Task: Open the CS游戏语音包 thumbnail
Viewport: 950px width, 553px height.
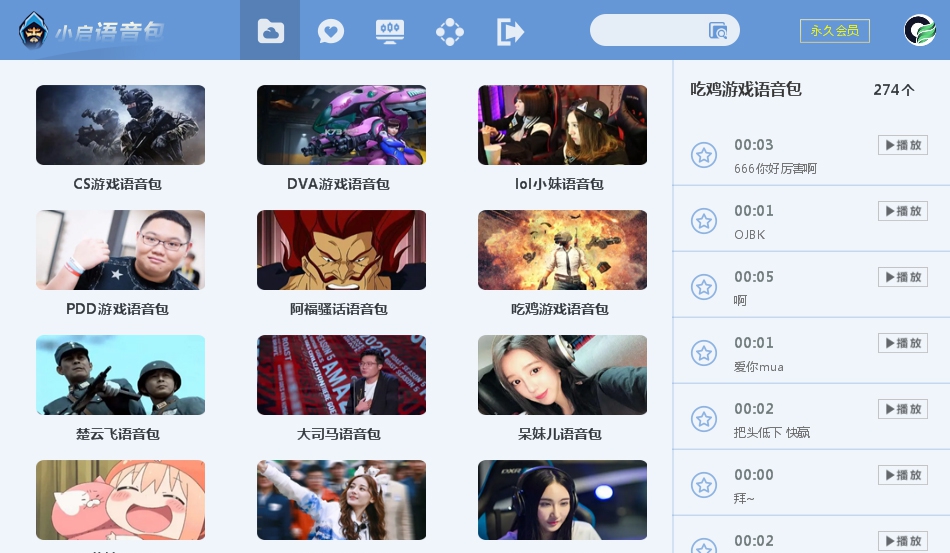Action: 121,125
